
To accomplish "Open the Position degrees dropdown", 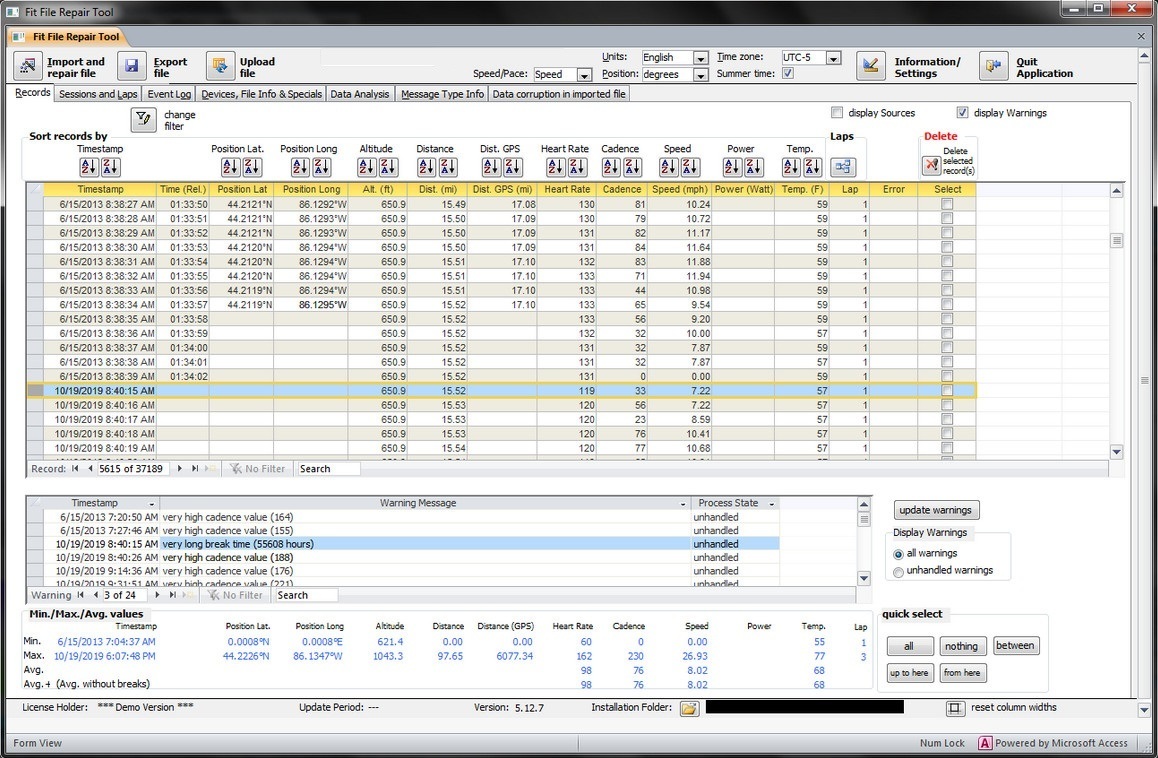I will click(701, 75).
